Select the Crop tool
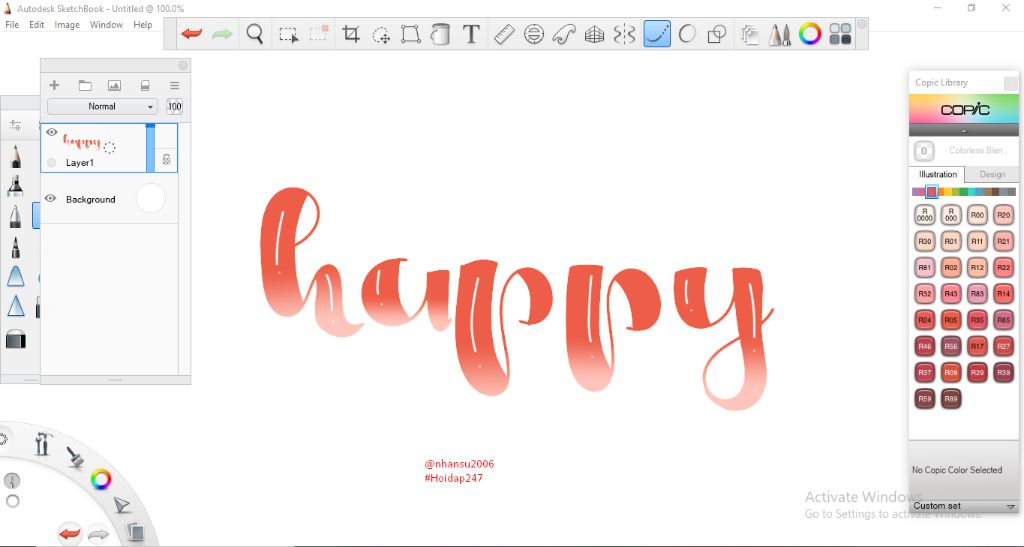 [351, 34]
